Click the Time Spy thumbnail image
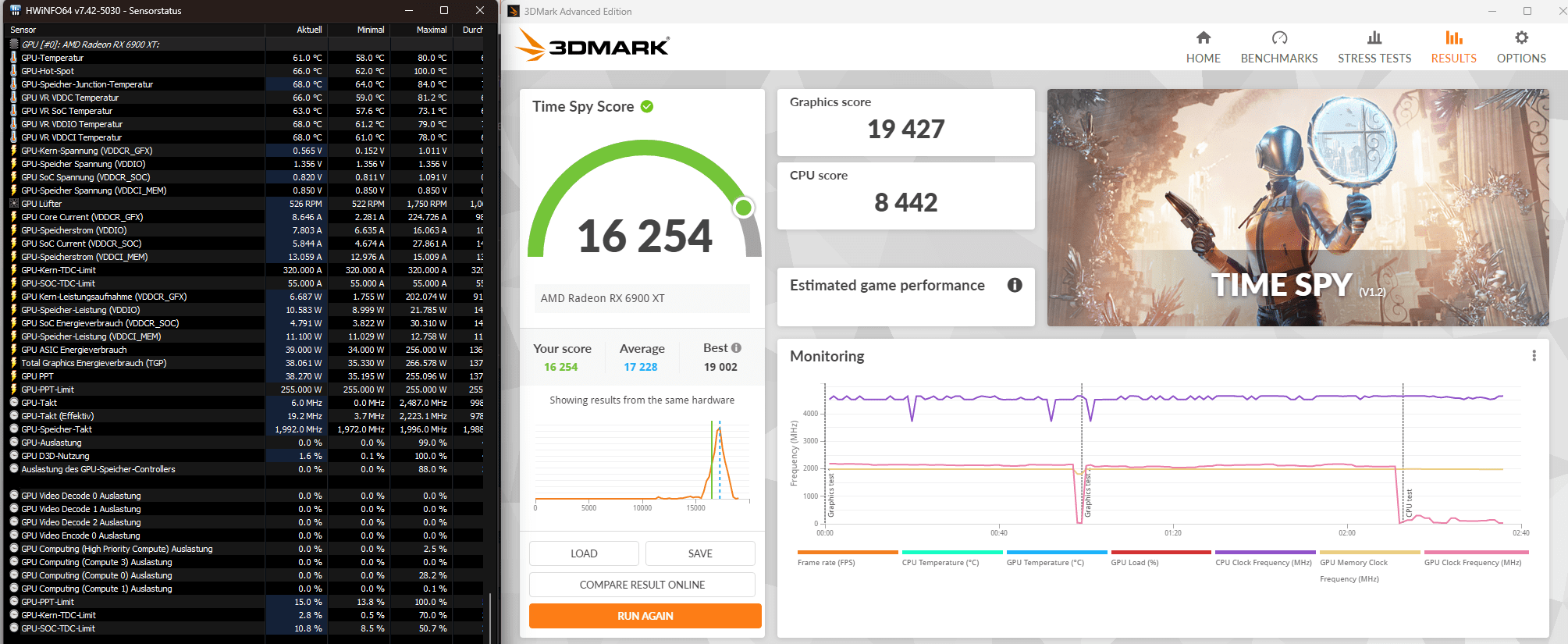The width and height of the screenshot is (1568, 644). coord(1298,208)
